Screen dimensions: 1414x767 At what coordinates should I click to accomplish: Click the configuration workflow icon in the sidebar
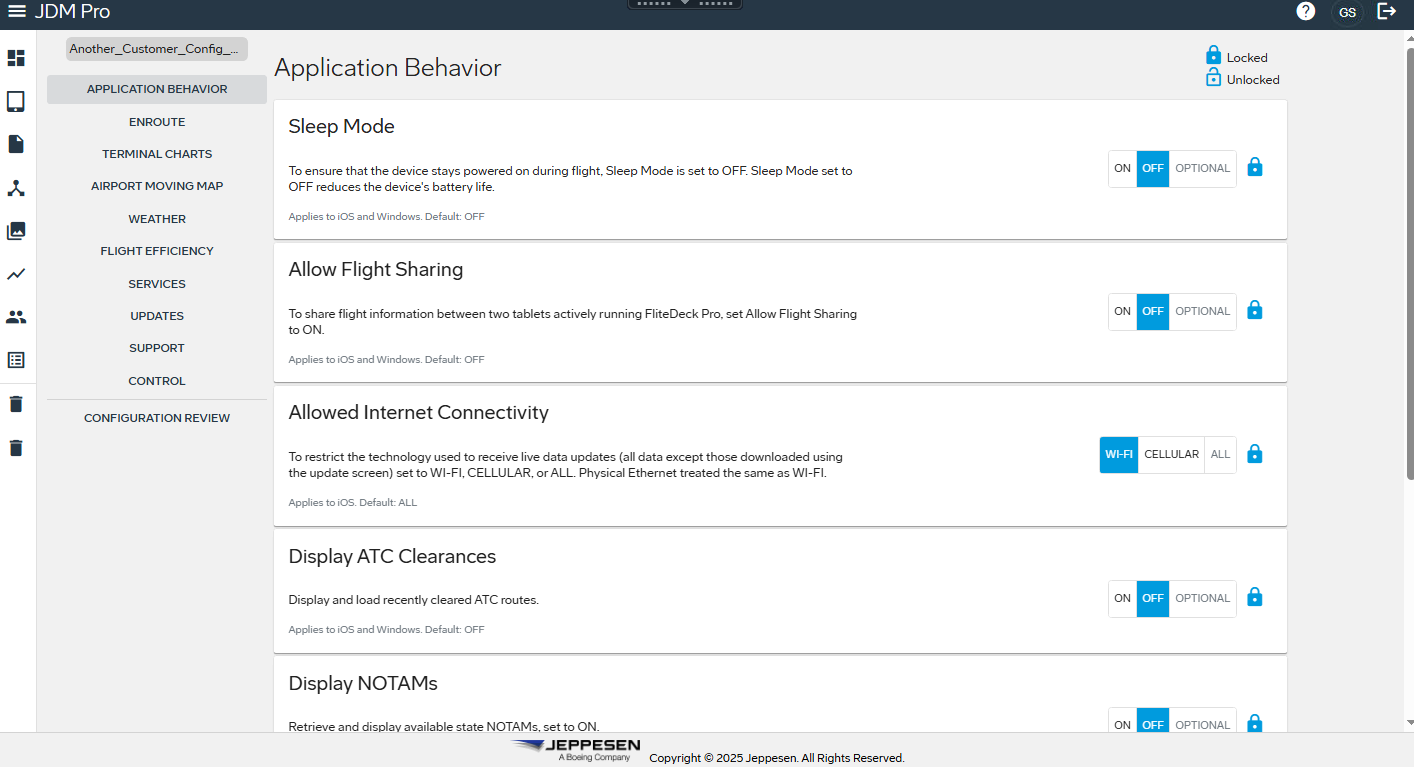point(16,188)
